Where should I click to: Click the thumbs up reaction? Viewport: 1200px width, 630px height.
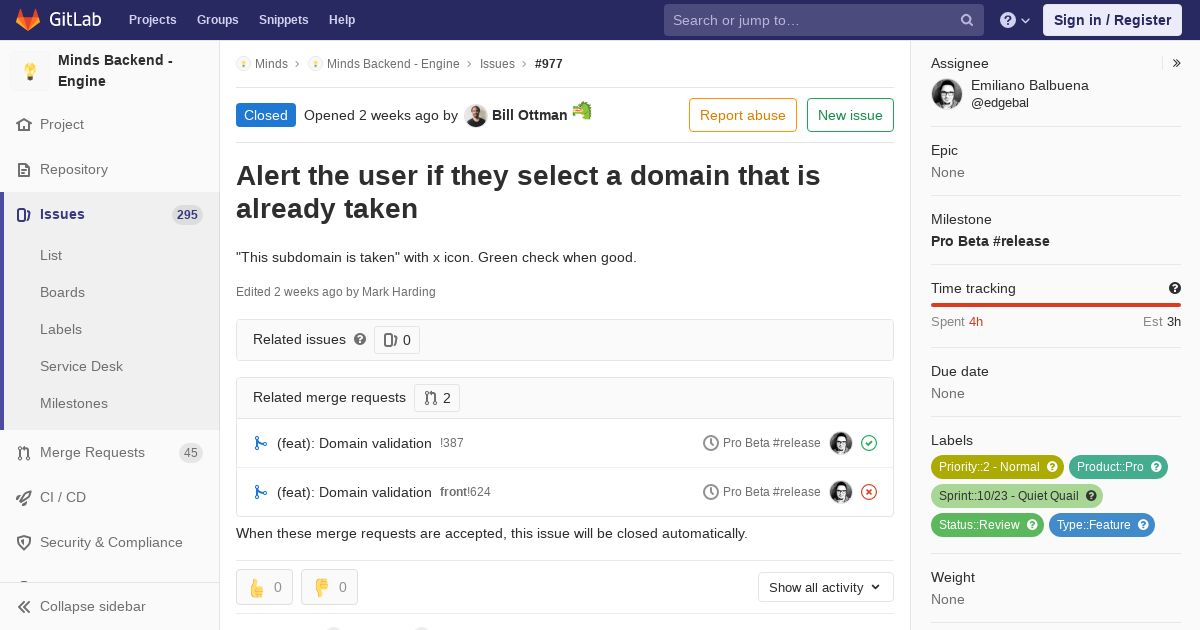[x=264, y=587]
